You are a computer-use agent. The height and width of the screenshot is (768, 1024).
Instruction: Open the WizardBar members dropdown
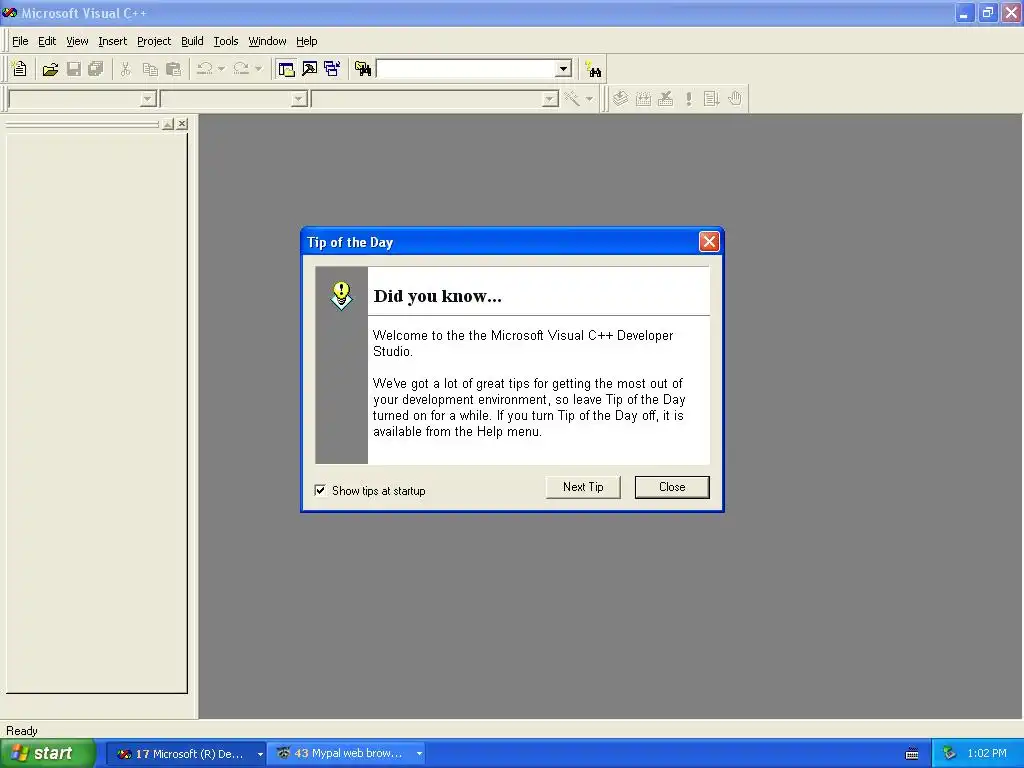tap(550, 99)
